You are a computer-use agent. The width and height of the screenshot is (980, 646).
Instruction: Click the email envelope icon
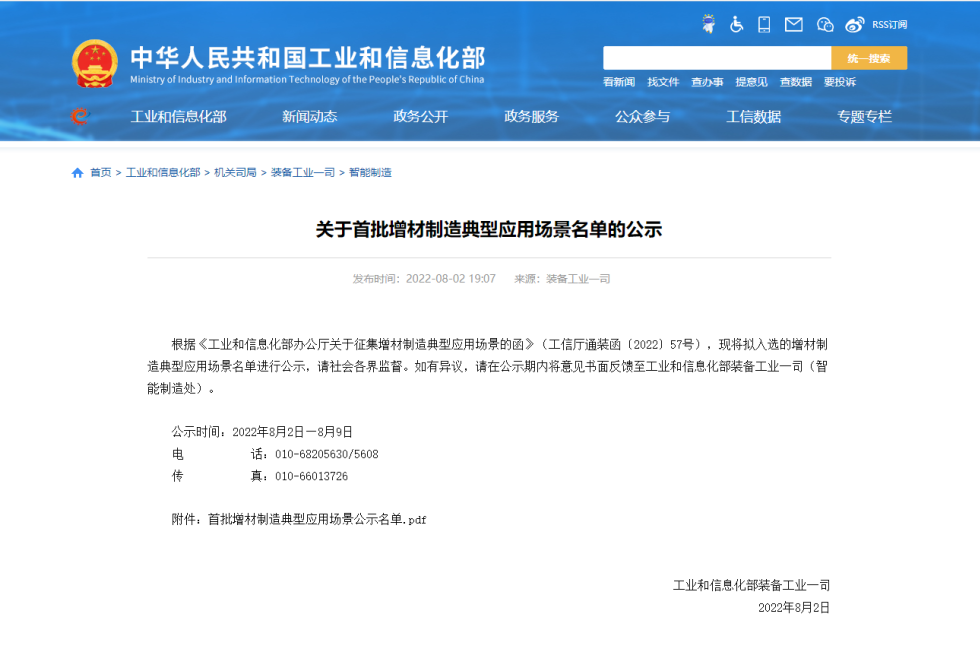click(794, 24)
